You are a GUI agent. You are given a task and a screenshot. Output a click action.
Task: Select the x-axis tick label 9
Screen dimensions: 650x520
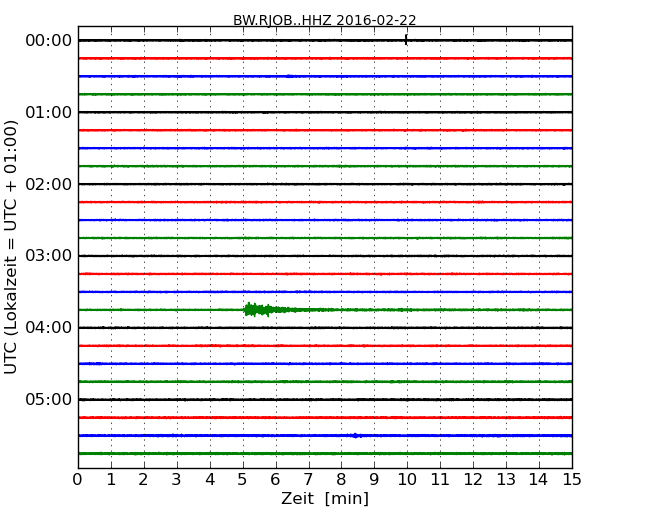[x=374, y=479]
